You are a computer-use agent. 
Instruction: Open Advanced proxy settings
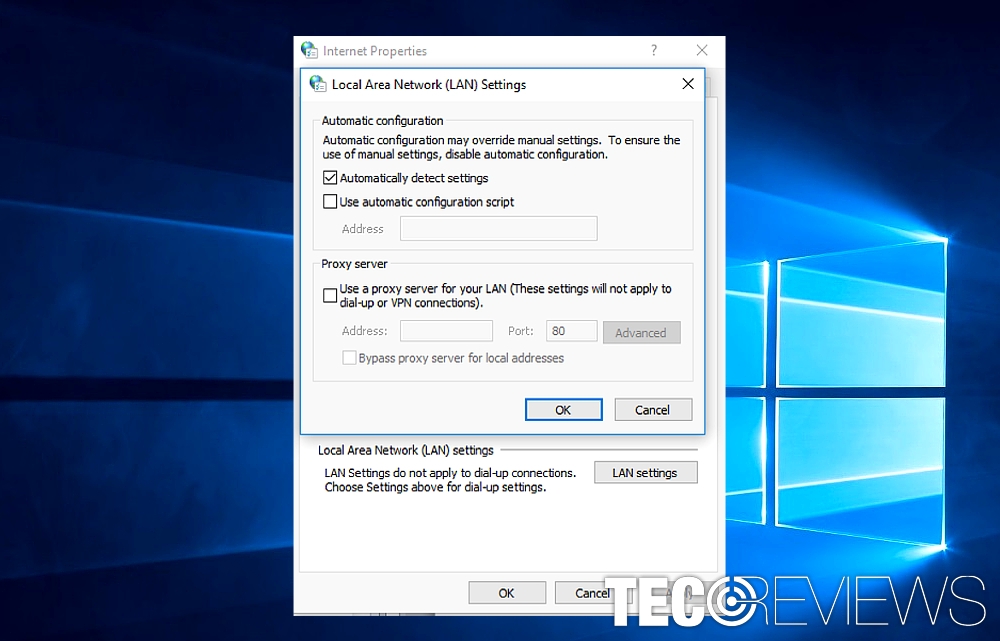pos(642,332)
